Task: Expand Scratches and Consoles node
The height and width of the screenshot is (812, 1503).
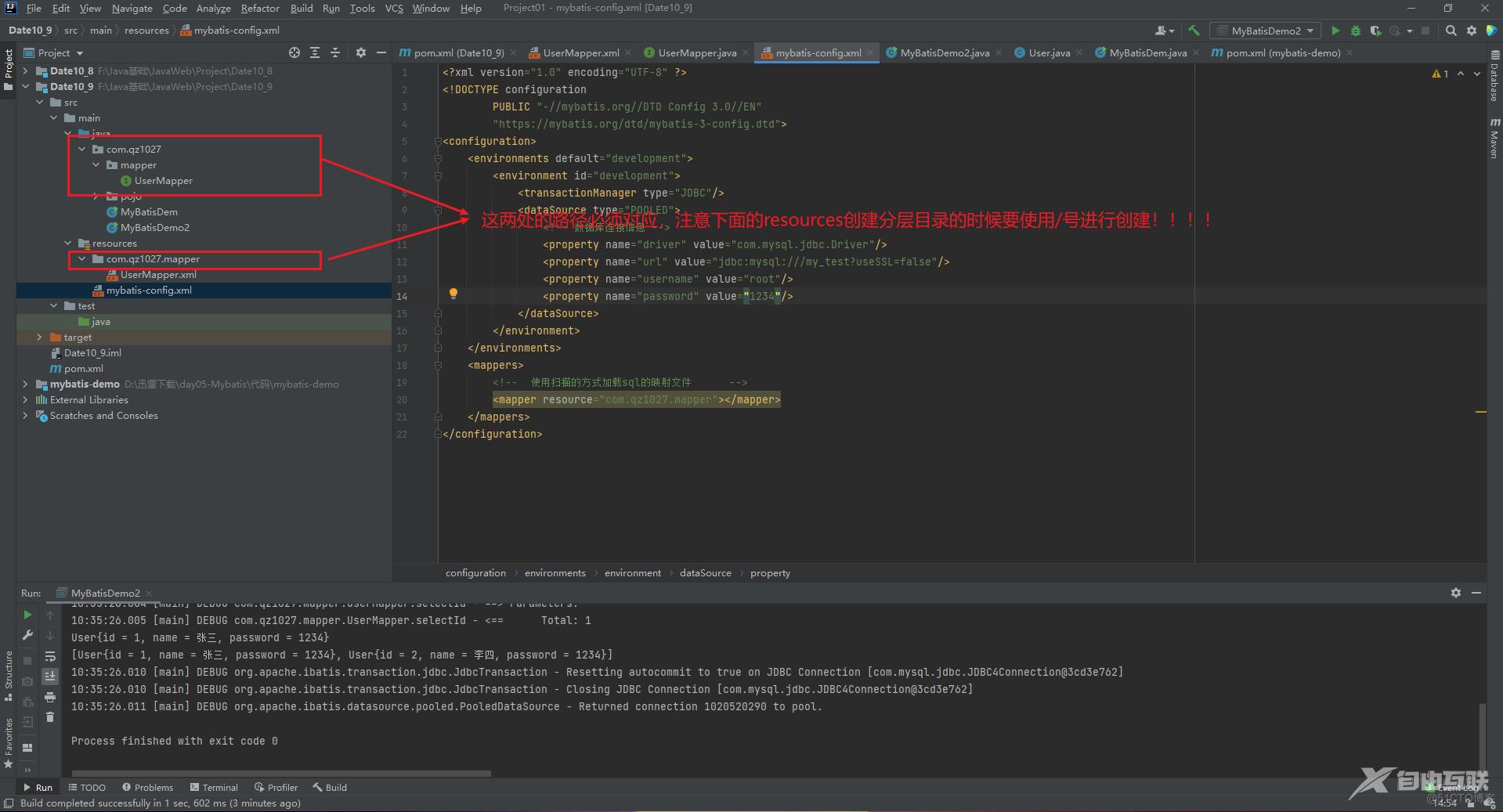Action: [25, 415]
